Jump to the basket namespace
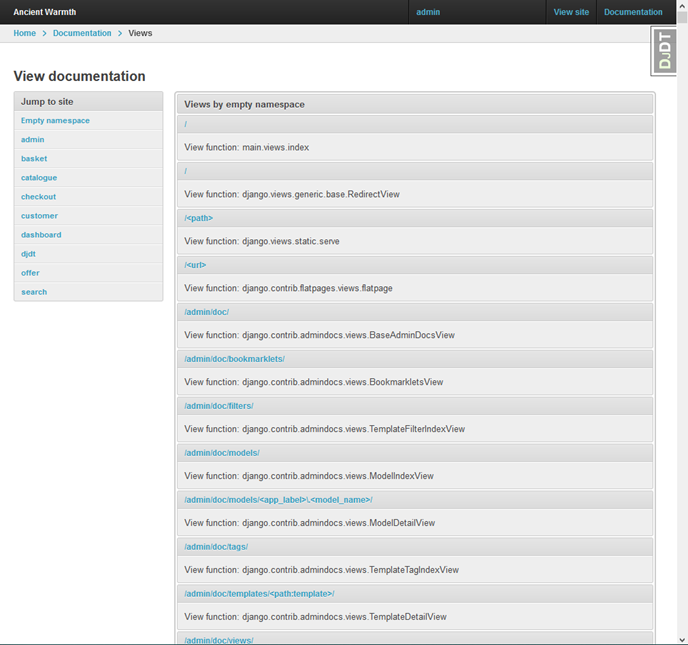The image size is (688, 645). click(x=34, y=159)
